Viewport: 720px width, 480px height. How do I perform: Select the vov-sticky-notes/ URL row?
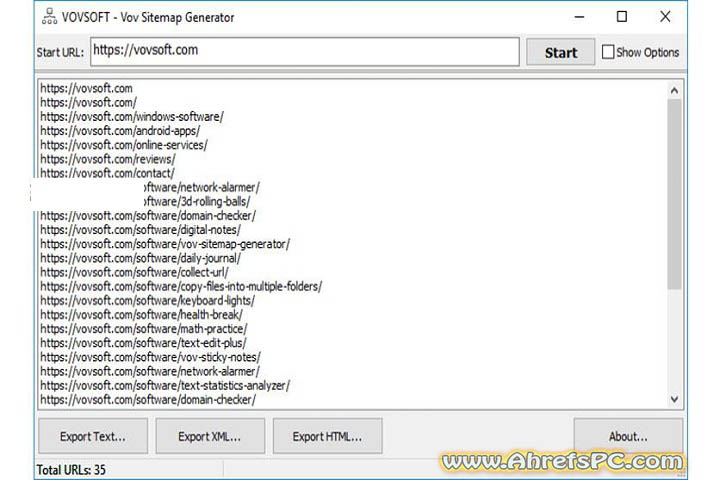pyautogui.click(x=151, y=357)
